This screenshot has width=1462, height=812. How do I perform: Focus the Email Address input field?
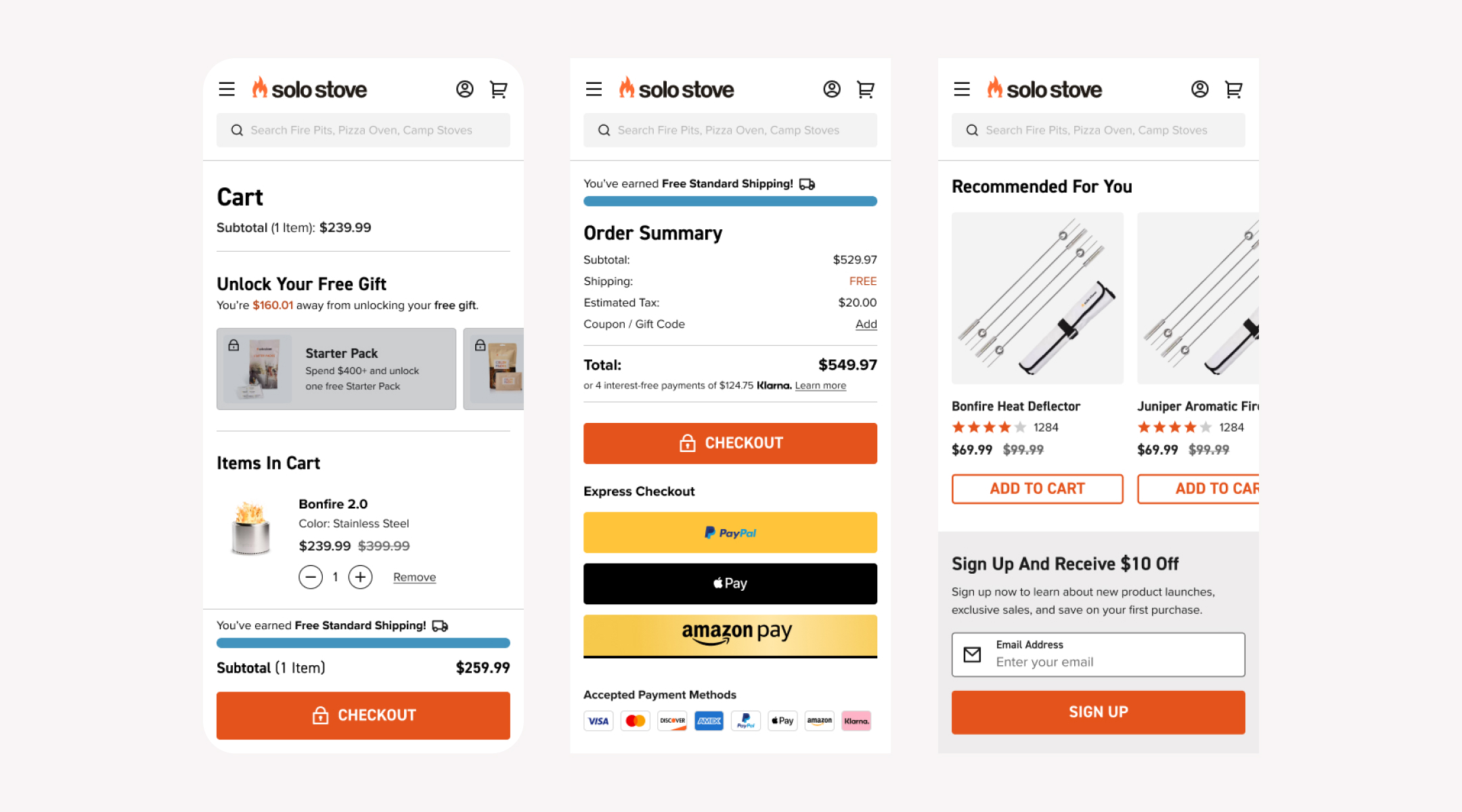1098,654
